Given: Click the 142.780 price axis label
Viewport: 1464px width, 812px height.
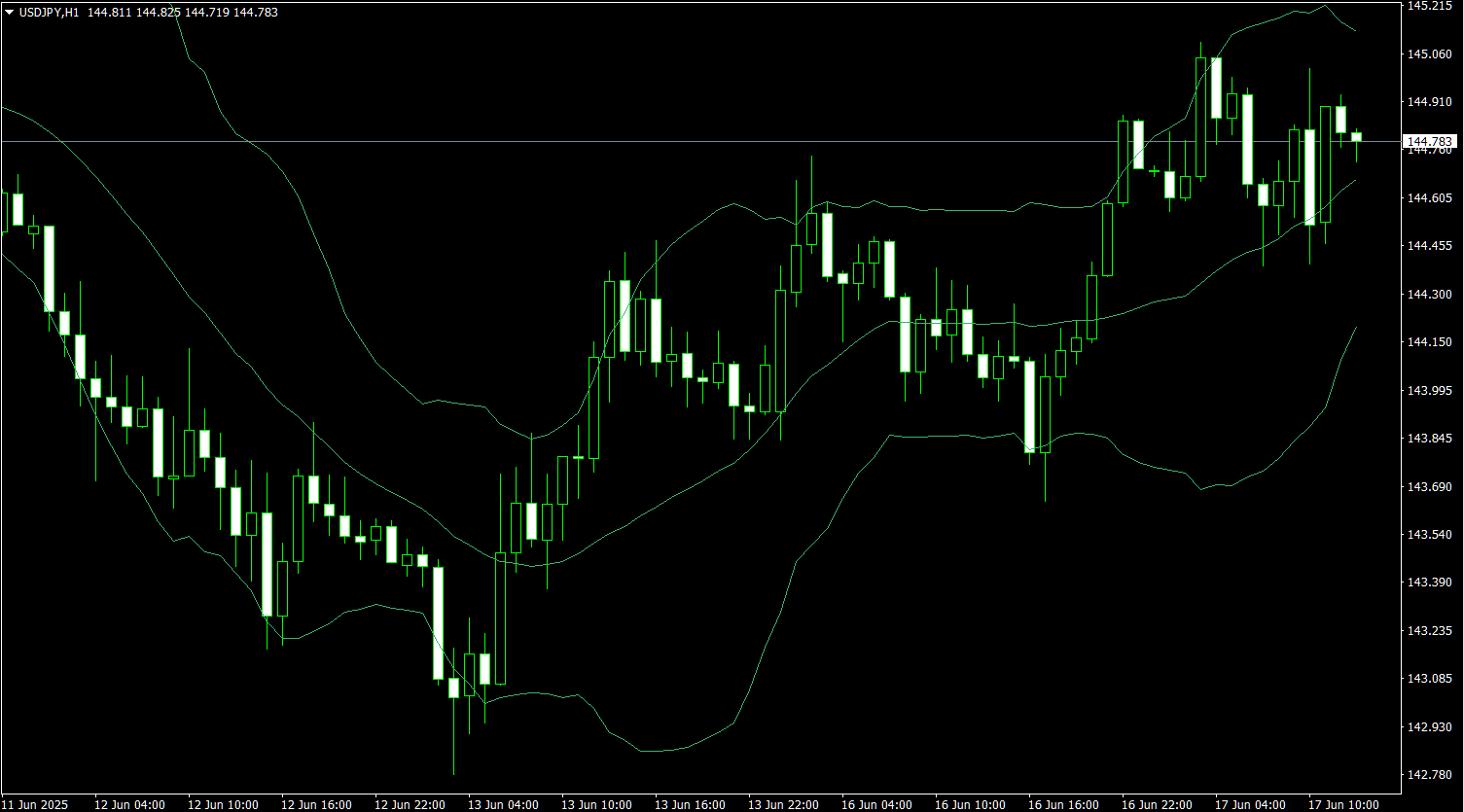Looking at the screenshot, I should (1429, 775).
